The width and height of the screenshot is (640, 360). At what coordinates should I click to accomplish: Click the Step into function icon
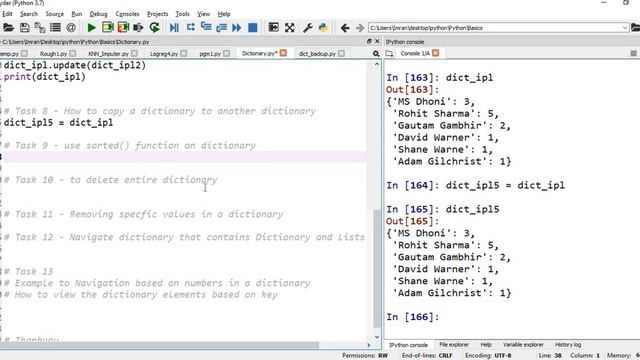click(206, 27)
